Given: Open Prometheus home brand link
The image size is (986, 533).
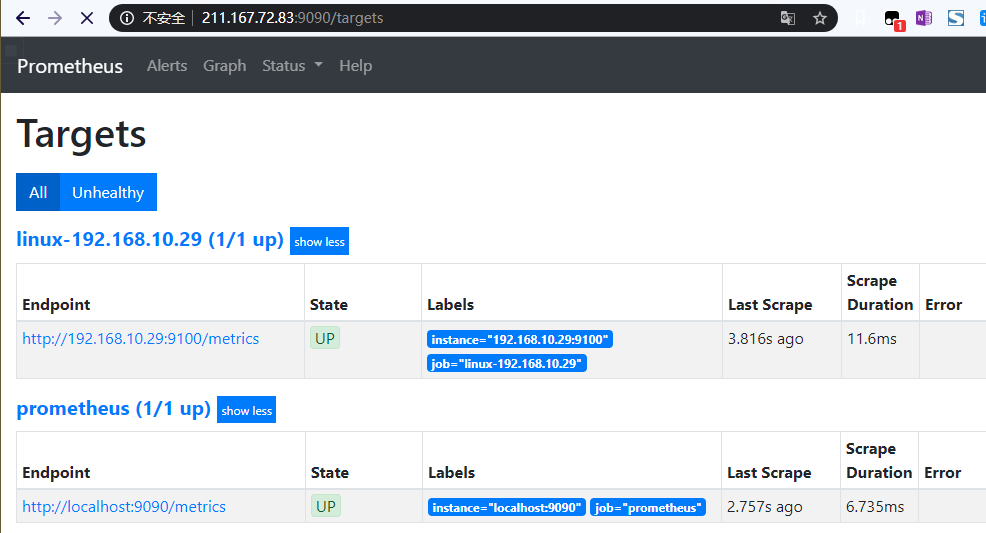Looking at the screenshot, I should [x=70, y=66].
